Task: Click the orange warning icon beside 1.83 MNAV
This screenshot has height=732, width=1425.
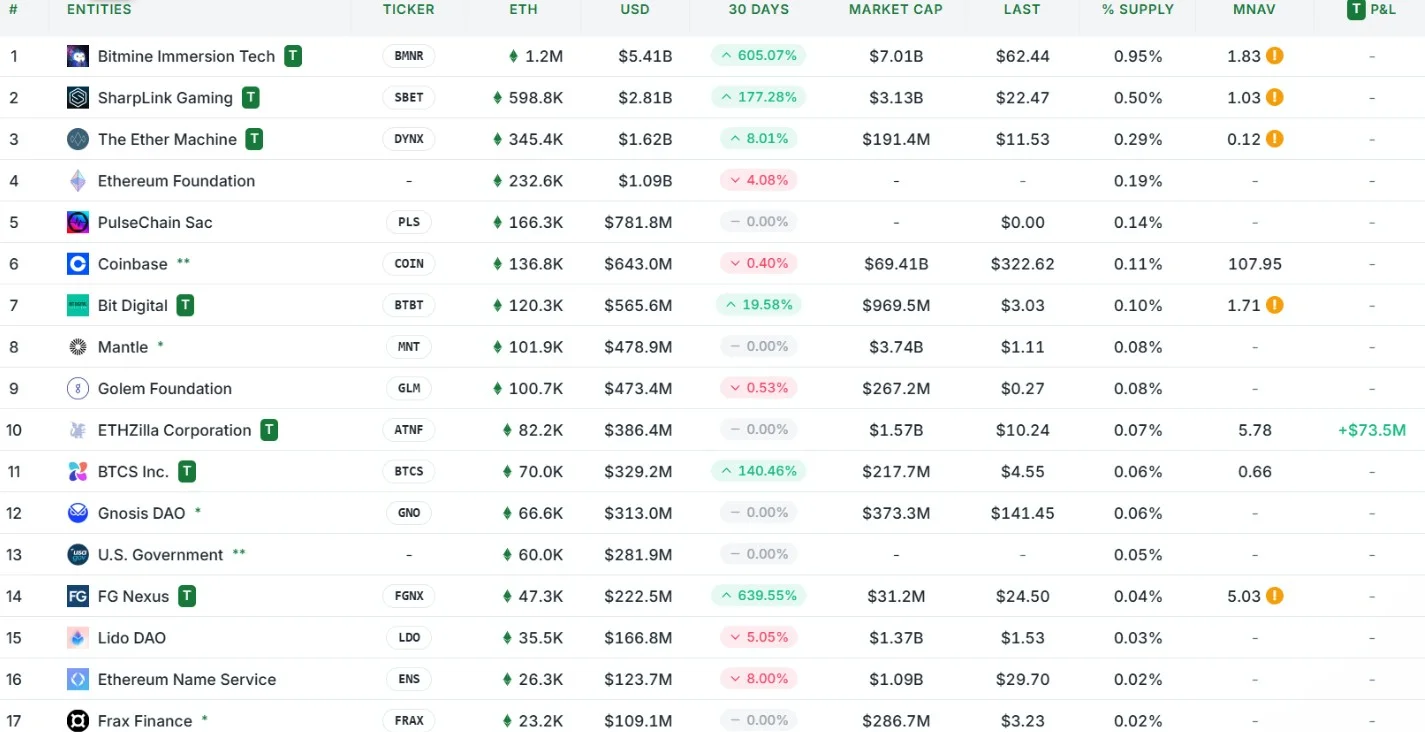Action: pyautogui.click(x=1274, y=56)
